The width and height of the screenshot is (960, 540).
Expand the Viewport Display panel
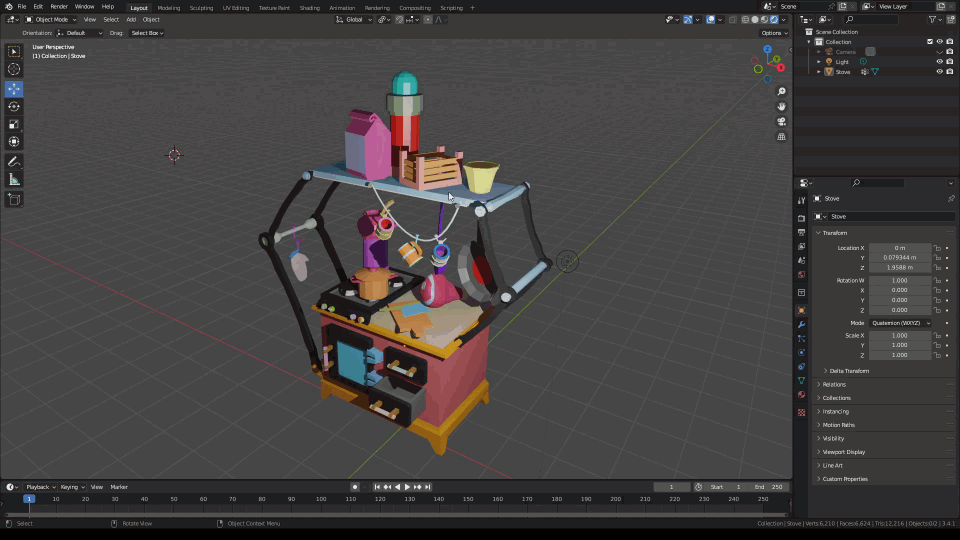[x=843, y=452]
